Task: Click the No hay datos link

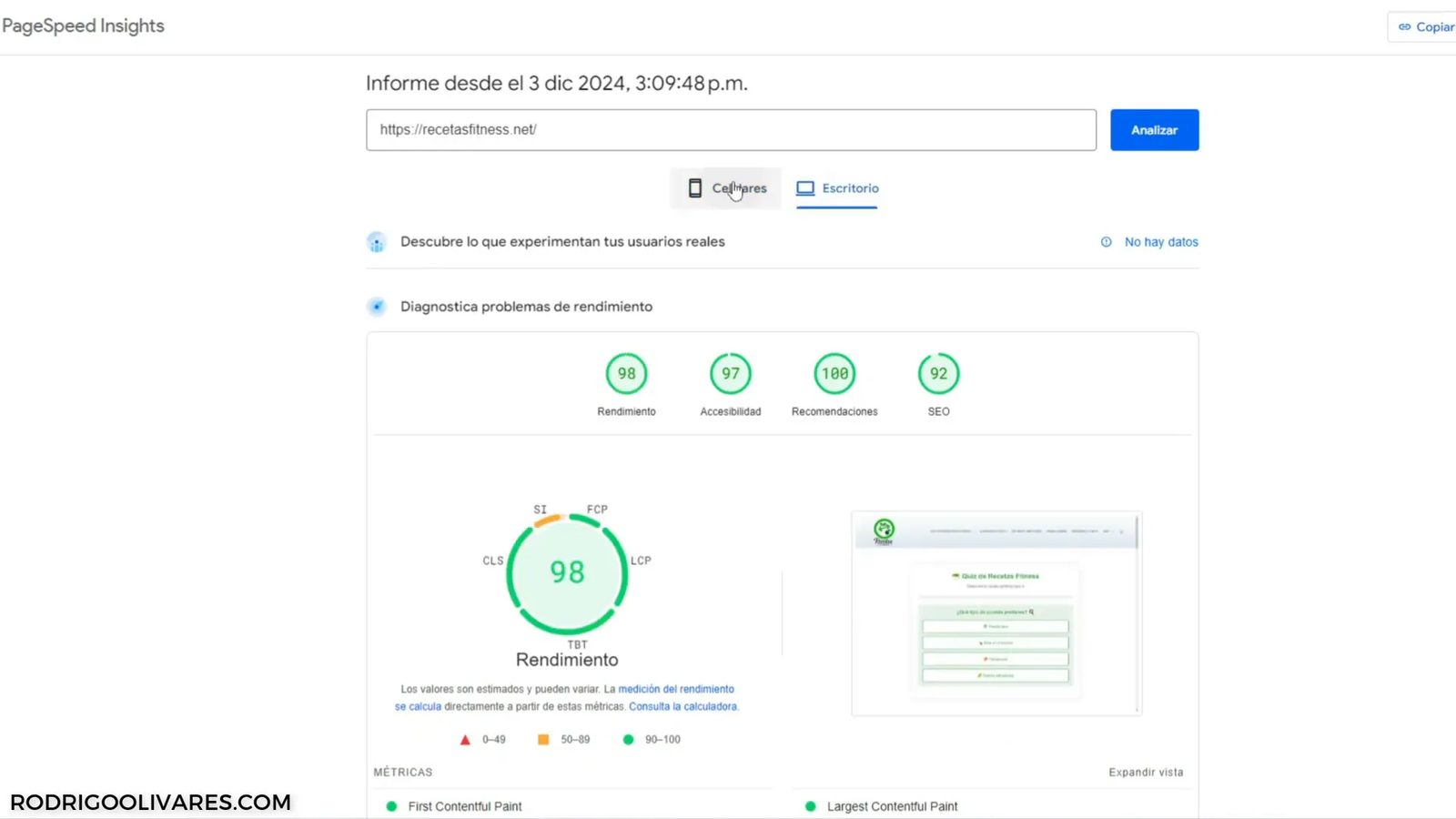Action: [x=1161, y=241]
